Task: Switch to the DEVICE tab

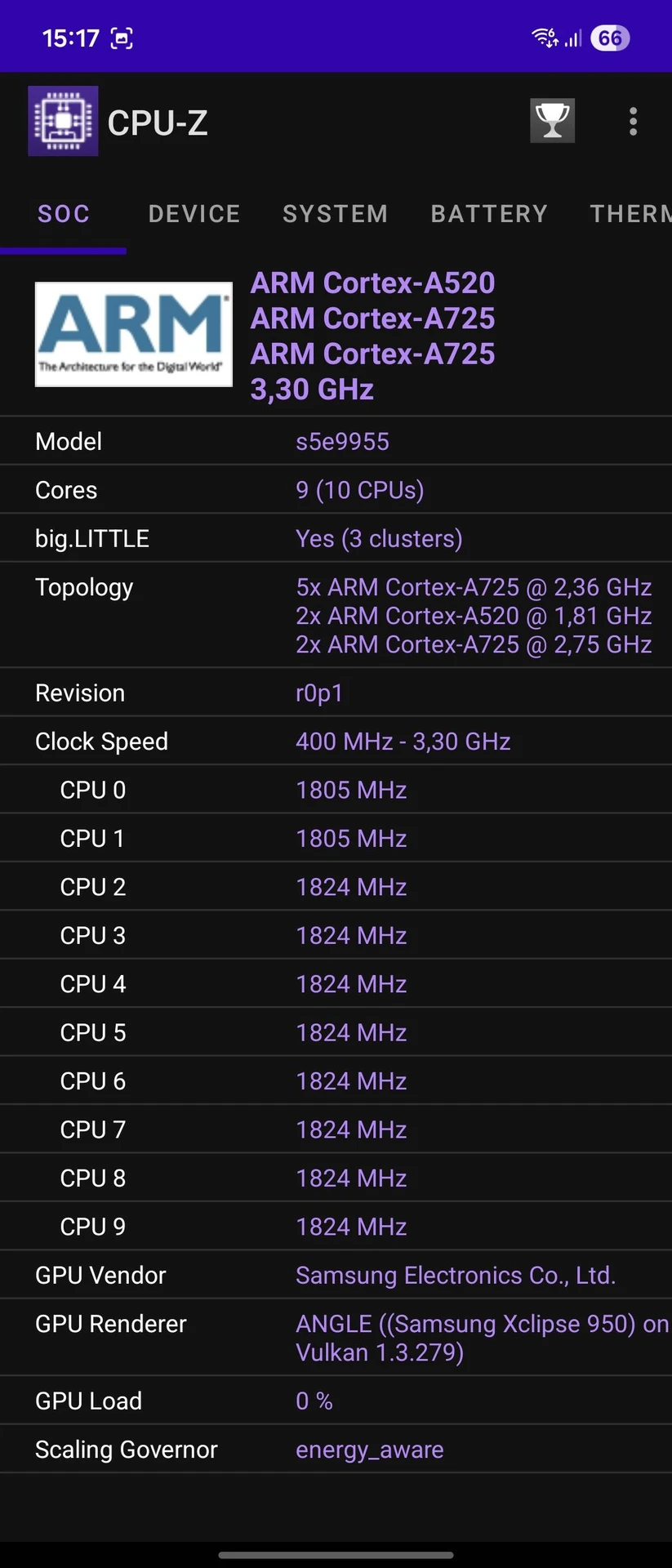Action: (x=194, y=214)
